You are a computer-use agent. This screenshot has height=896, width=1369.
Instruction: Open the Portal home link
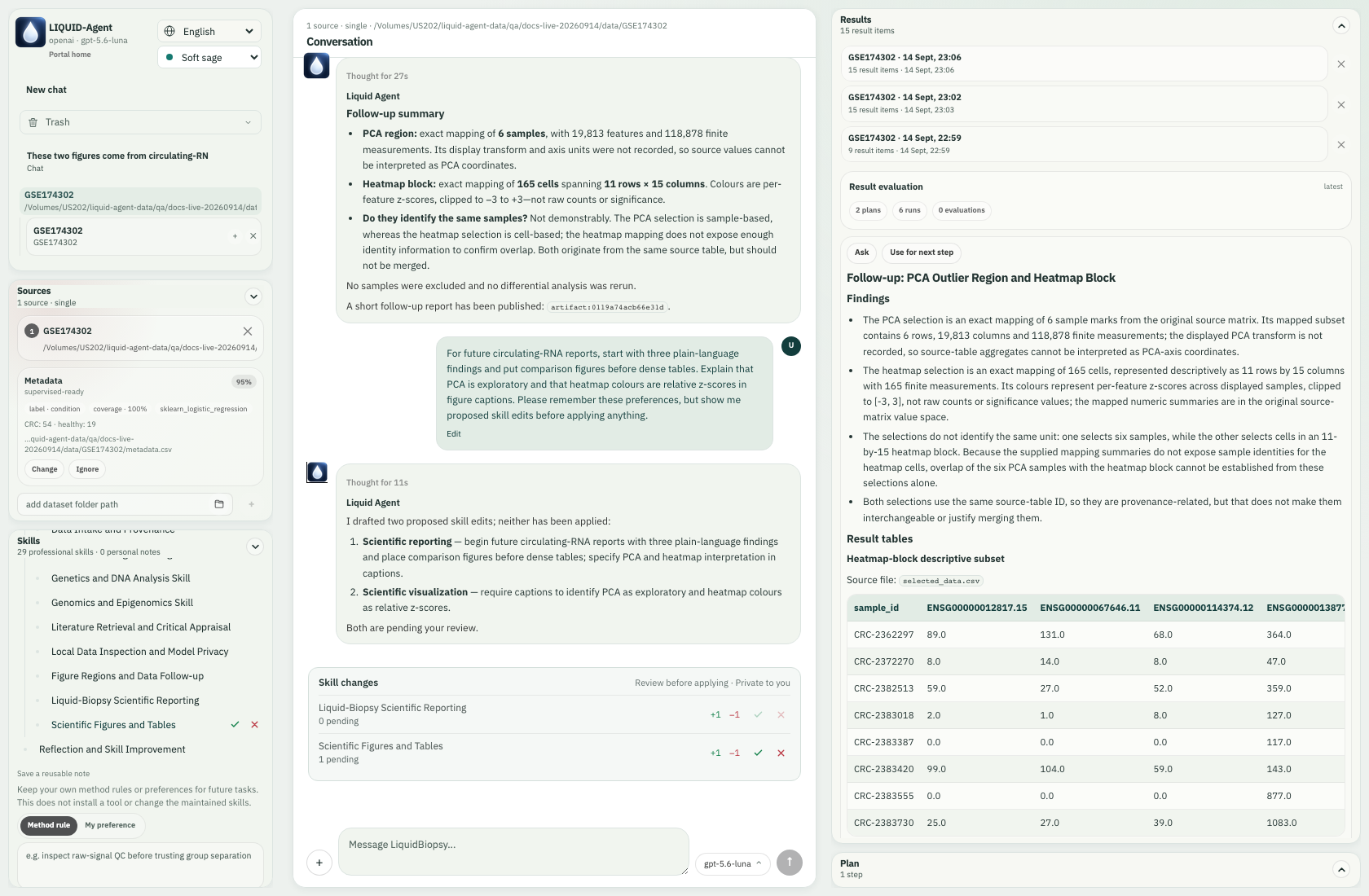70,55
